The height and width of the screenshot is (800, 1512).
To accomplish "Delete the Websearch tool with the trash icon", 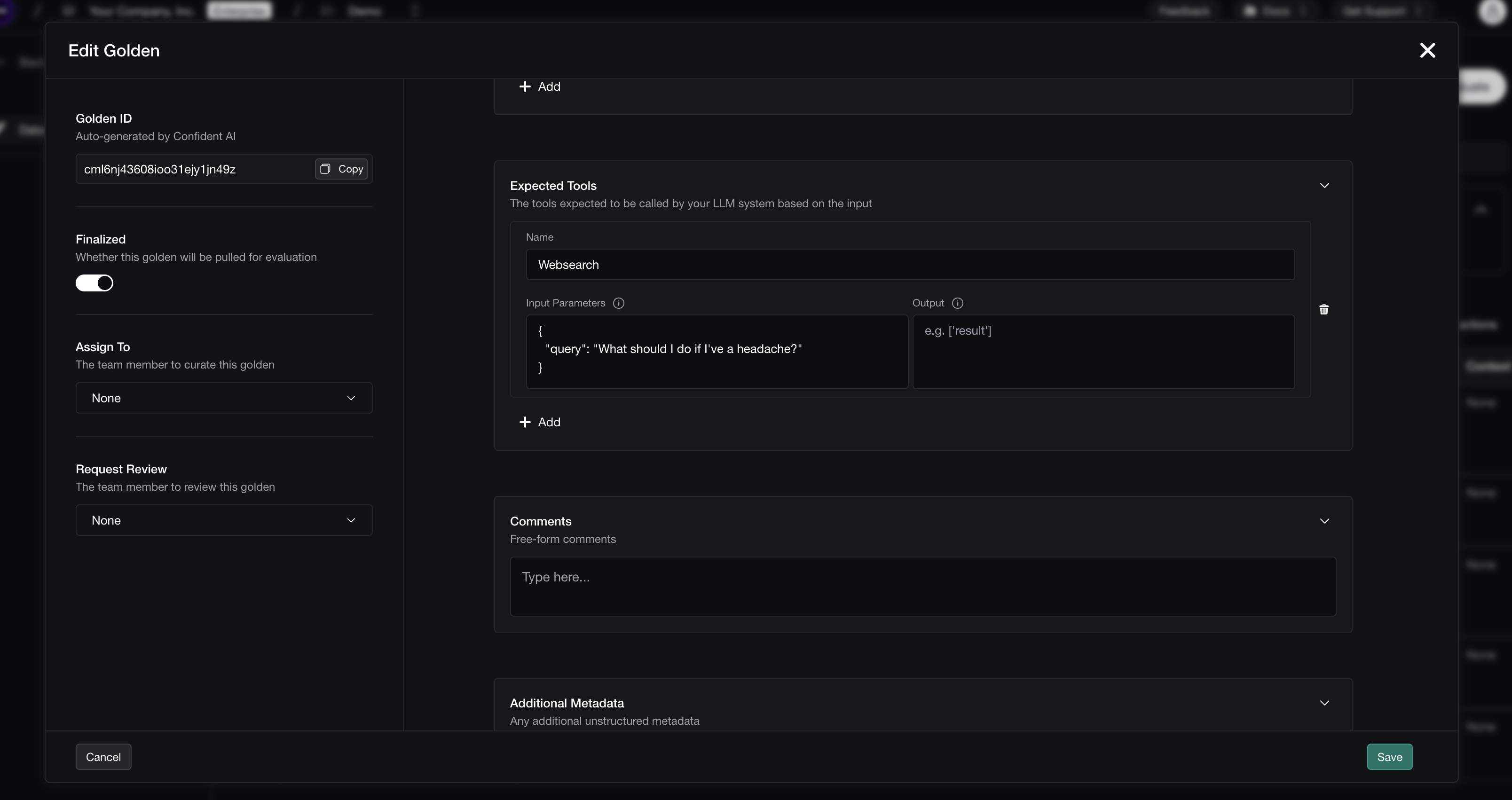I will (1323, 309).
